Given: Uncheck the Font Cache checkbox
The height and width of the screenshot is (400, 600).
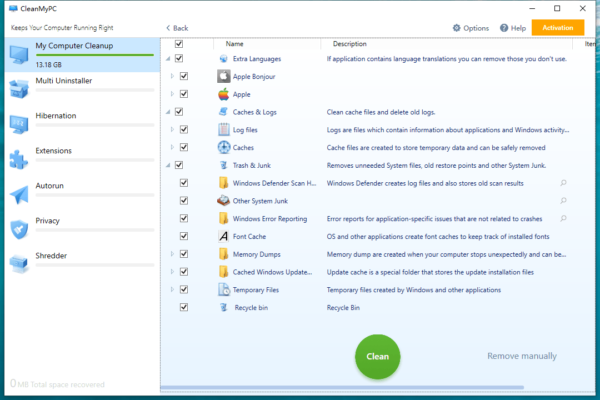Looking at the screenshot, I should [x=184, y=236].
